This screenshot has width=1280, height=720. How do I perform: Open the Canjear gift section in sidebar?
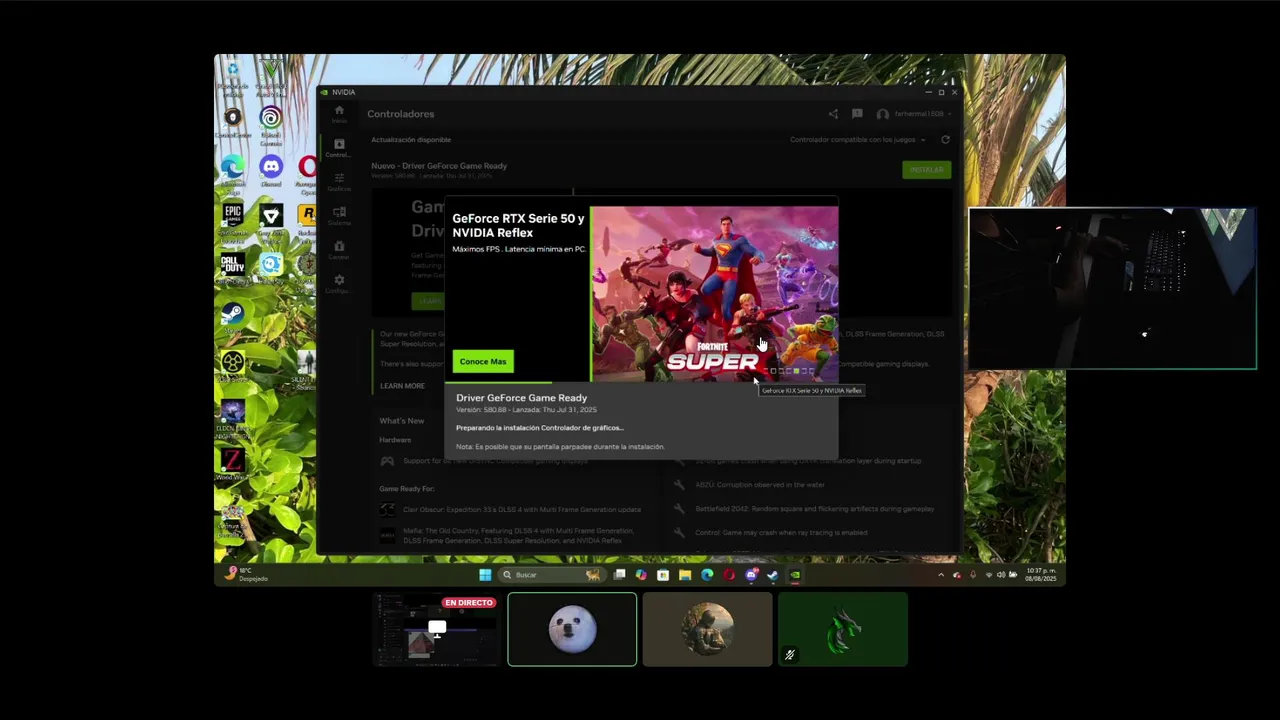pos(339,250)
